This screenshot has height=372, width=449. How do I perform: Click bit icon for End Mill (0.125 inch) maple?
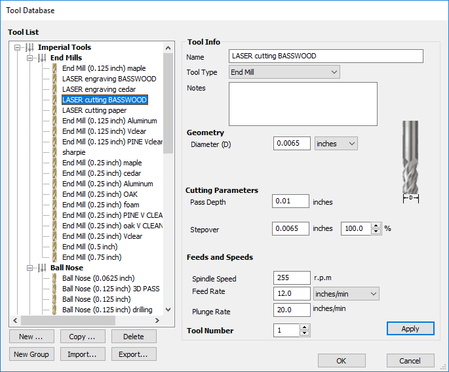tap(54, 68)
